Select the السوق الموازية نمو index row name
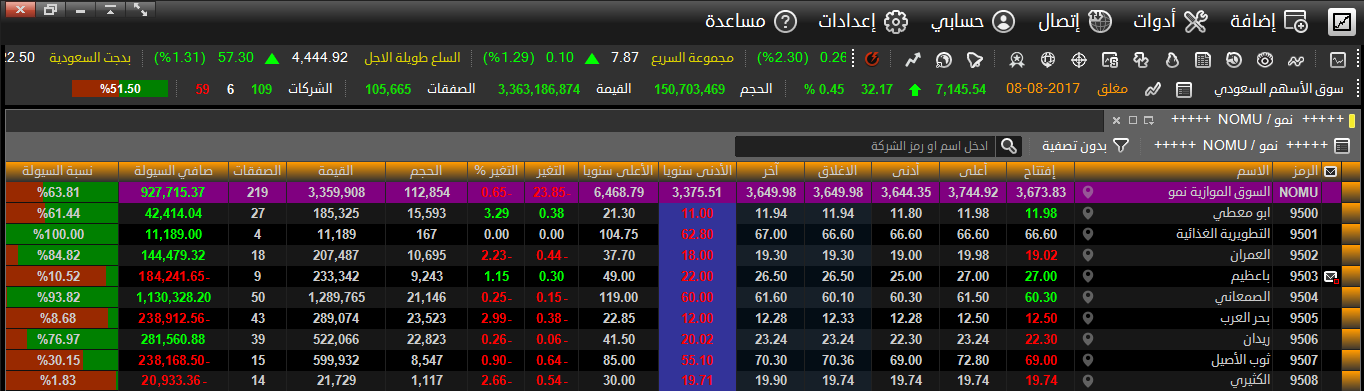 click(1220, 192)
